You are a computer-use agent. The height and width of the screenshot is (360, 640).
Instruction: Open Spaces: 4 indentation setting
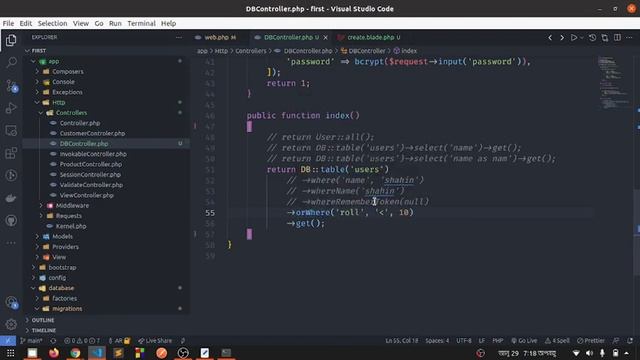pos(437,340)
